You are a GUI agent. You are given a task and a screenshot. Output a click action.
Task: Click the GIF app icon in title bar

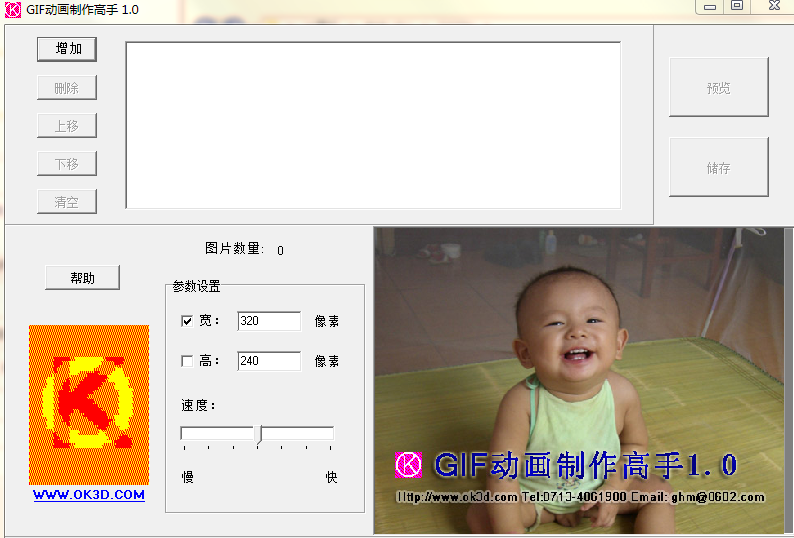click(x=13, y=9)
